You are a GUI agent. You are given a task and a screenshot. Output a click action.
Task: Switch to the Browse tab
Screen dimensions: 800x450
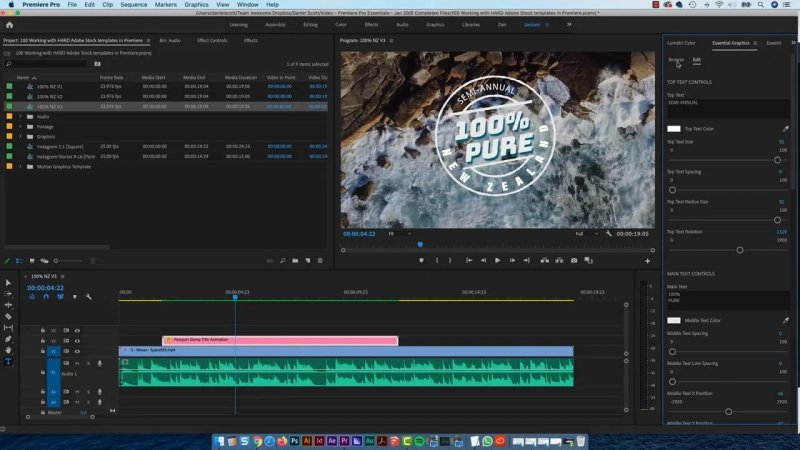[x=676, y=60]
